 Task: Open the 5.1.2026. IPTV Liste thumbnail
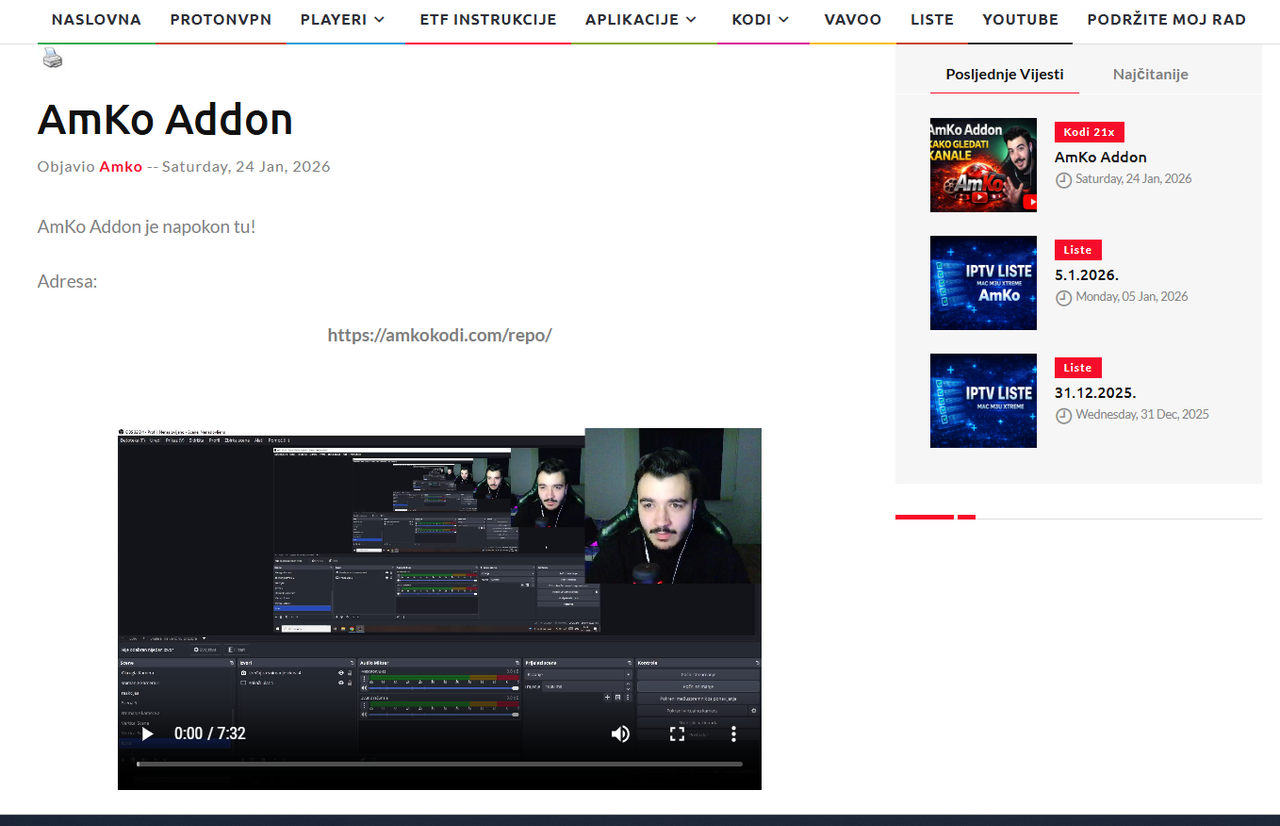983,283
